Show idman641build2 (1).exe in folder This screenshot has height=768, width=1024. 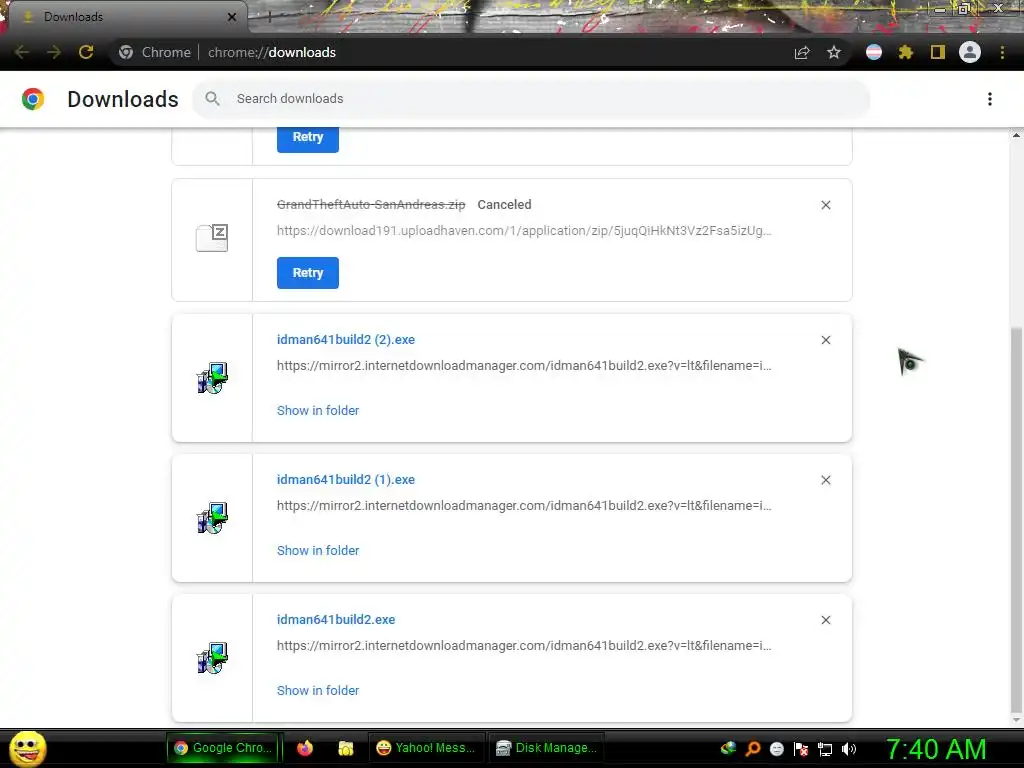[x=318, y=550]
